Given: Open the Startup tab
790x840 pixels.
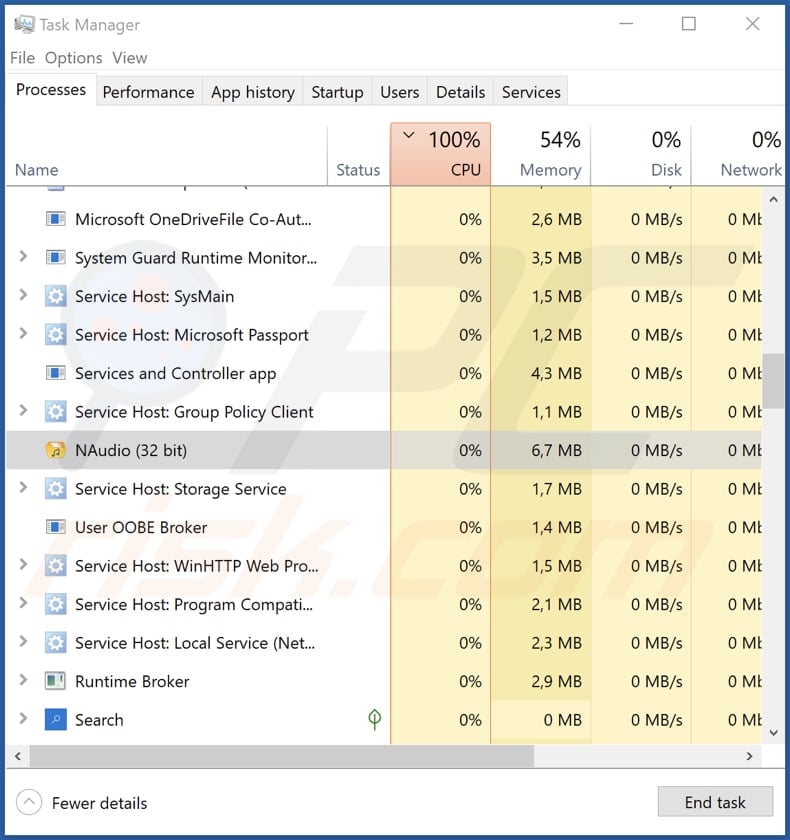Looking at the screenshot, I should tap(337, 92).
